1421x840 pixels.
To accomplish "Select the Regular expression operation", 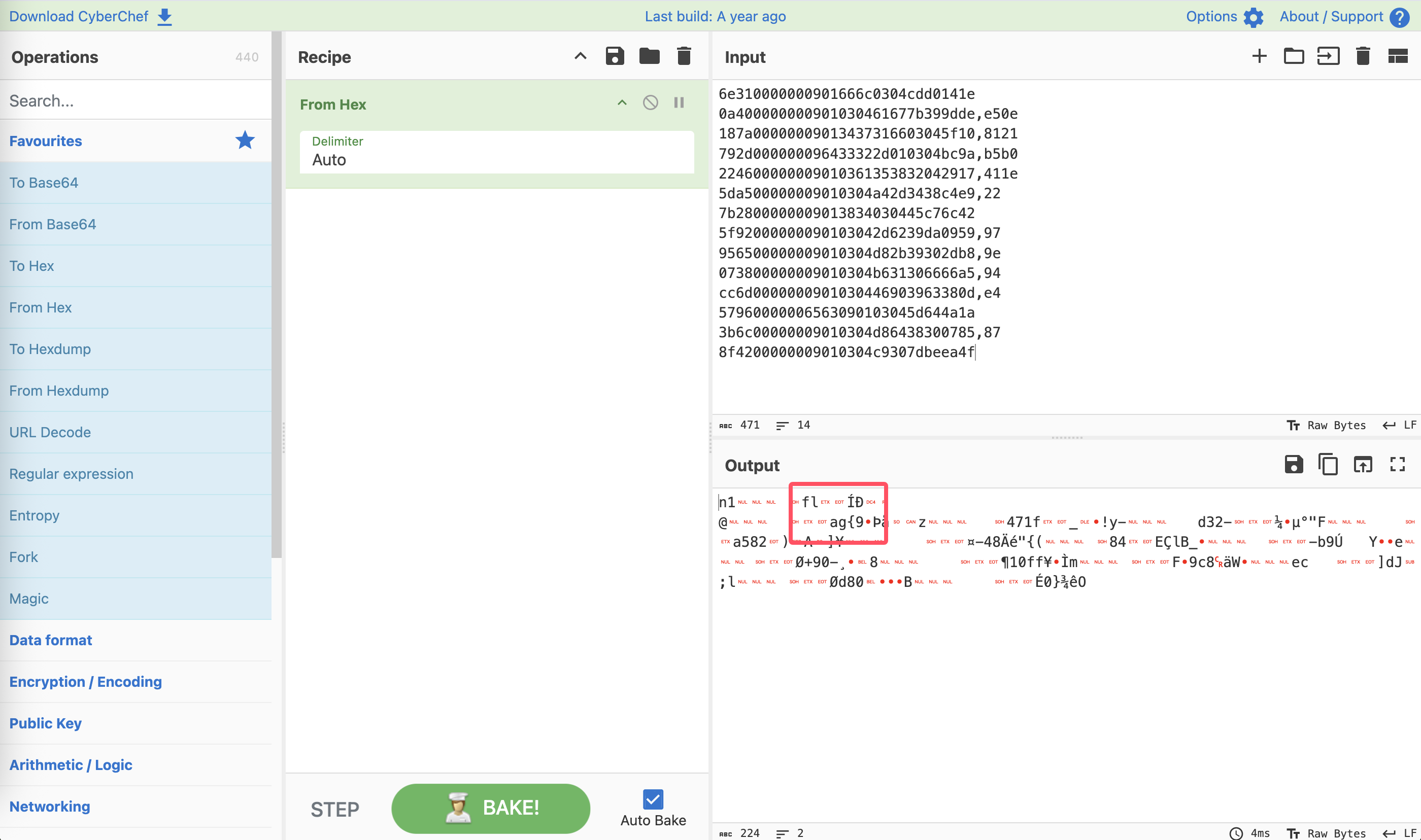I will [x=136, y=474].
